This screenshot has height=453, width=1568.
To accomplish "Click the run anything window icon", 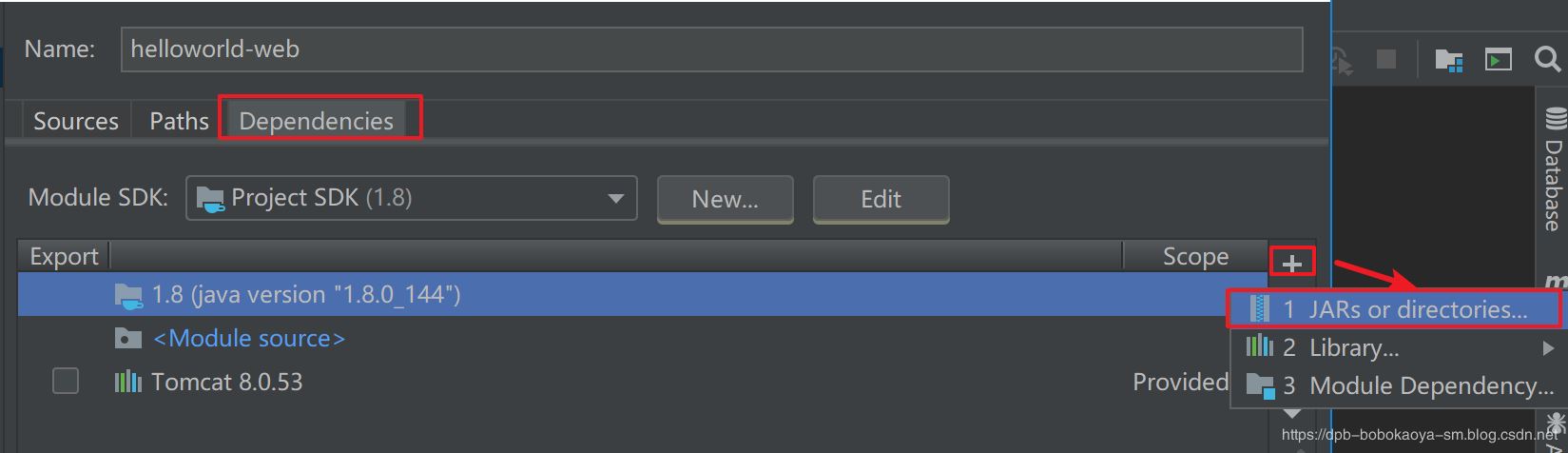I will tap(1499, 60).
